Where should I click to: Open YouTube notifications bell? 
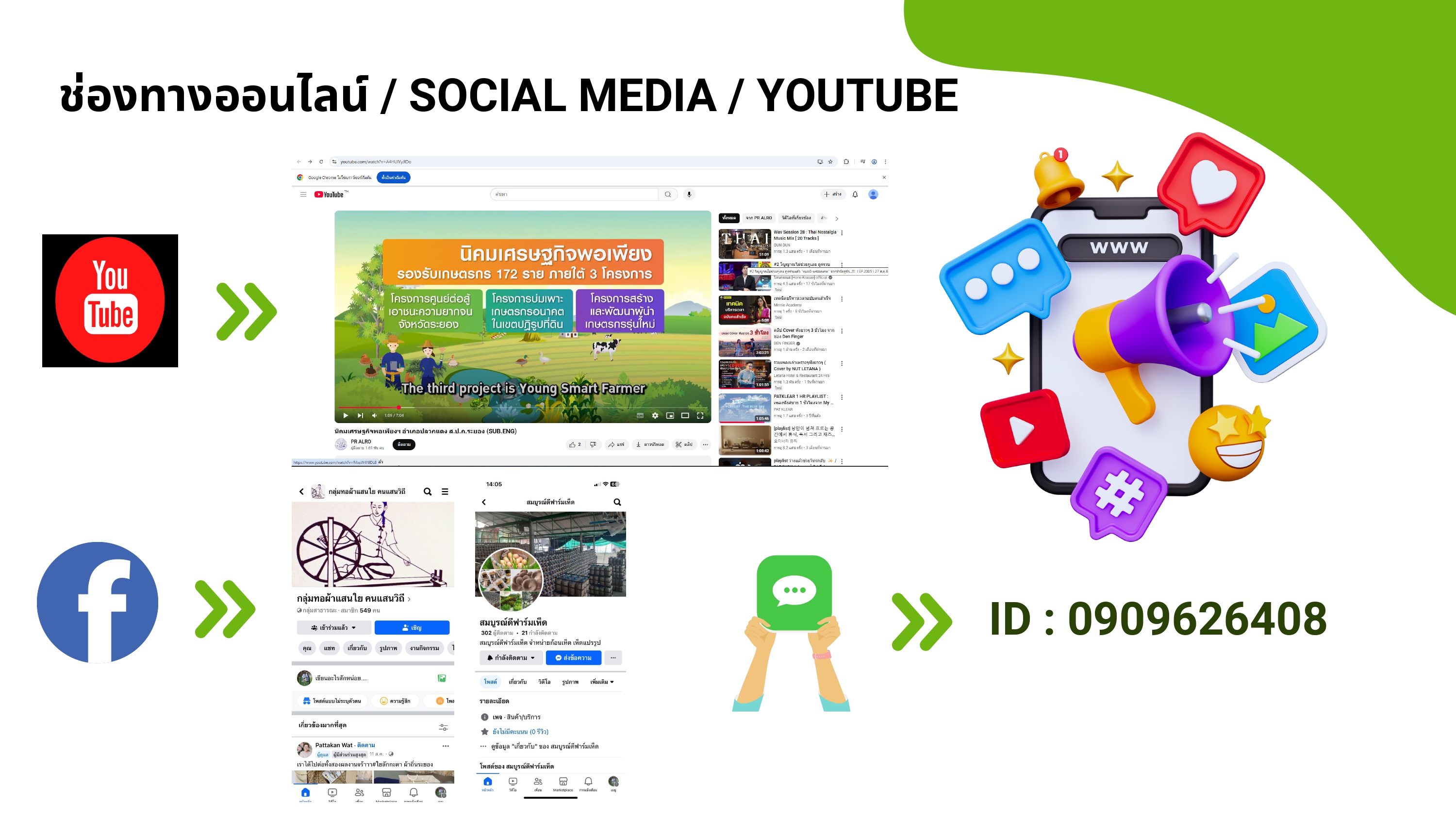click(855, 195)
